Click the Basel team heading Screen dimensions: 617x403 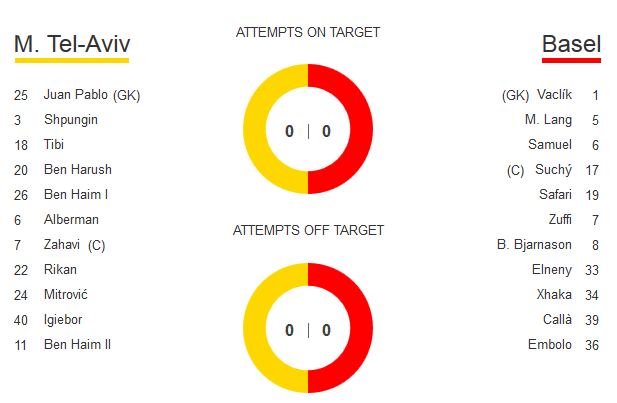click(x=571, y=45)
